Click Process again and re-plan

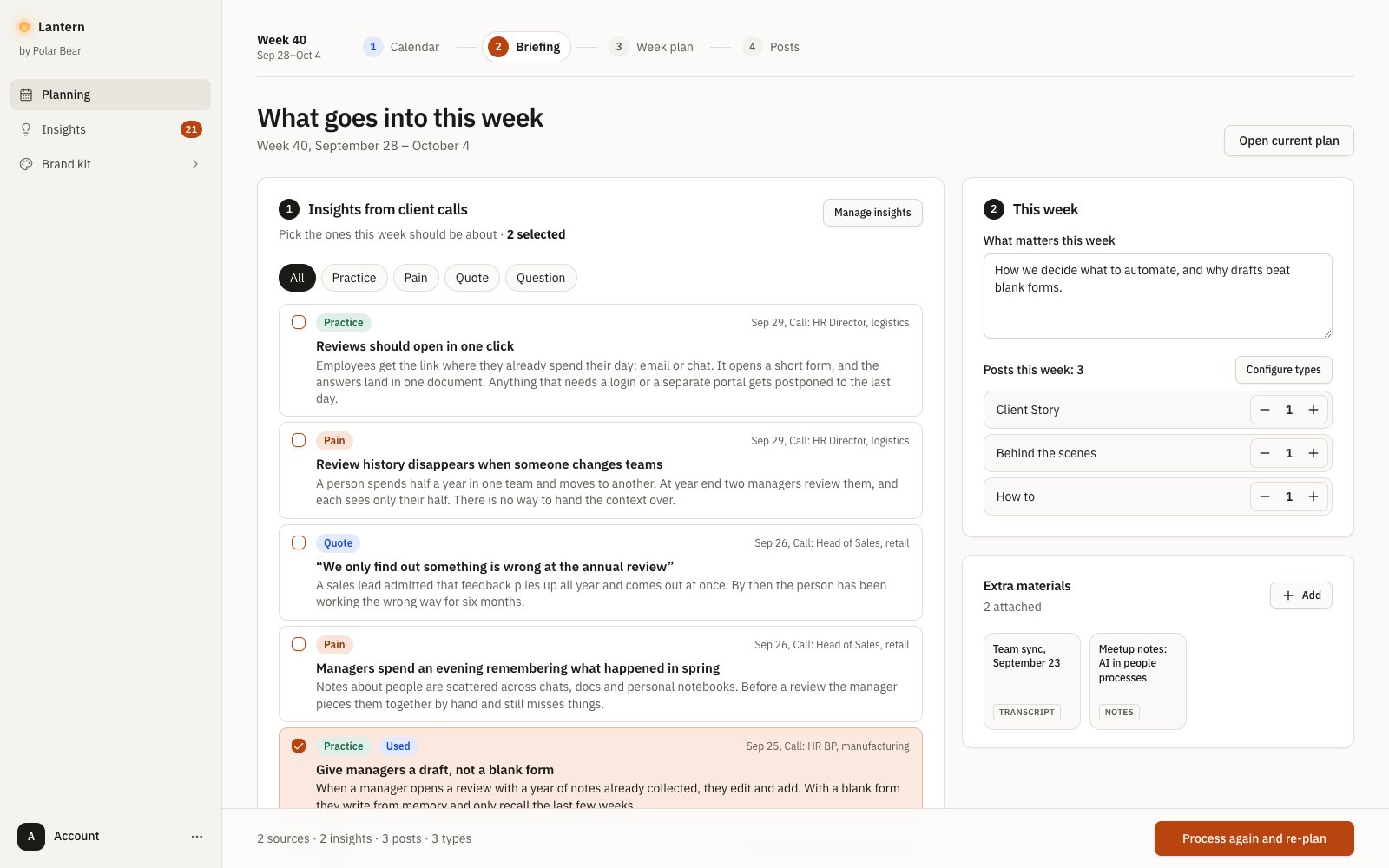[x=1254, y=838]
